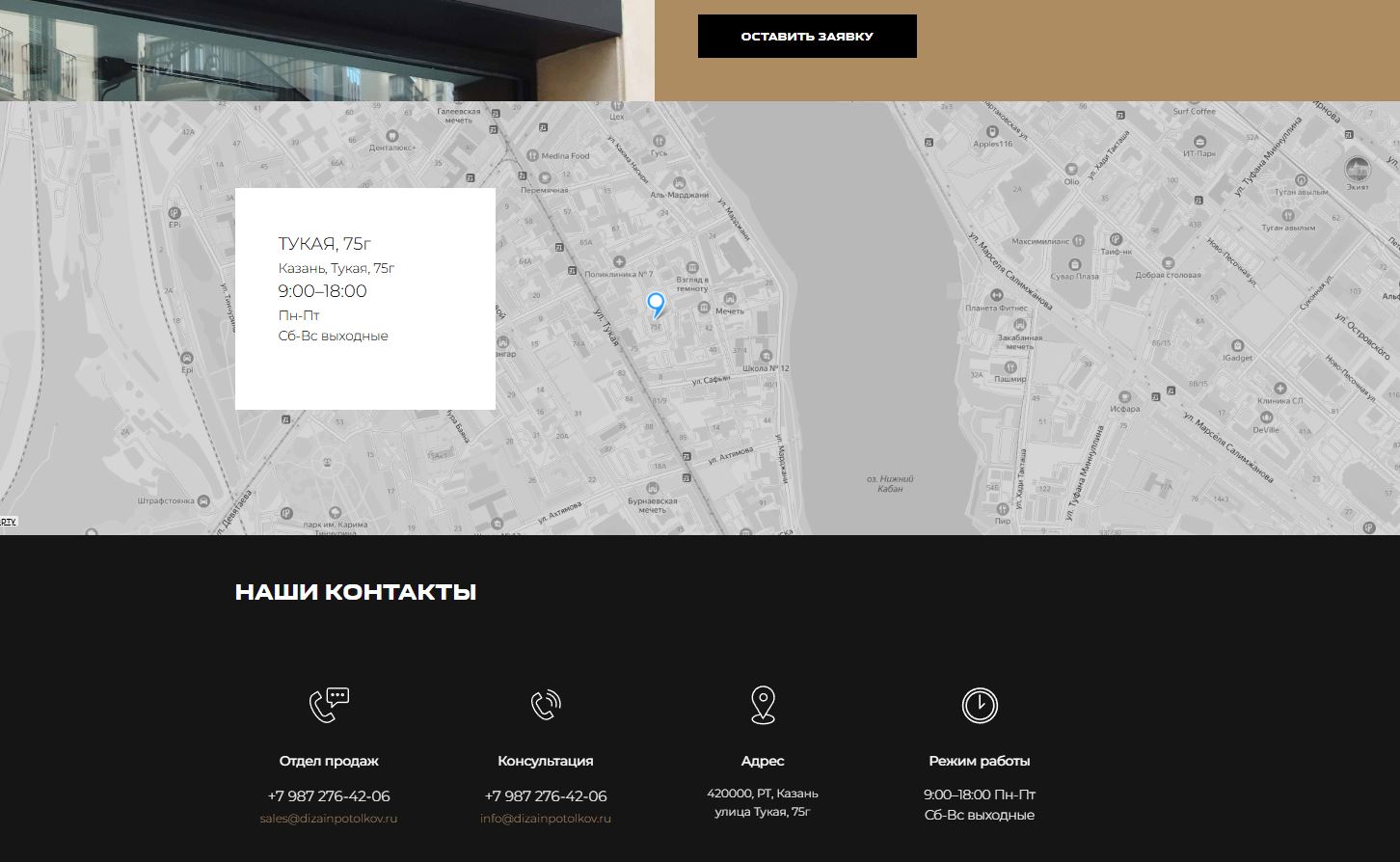Screen dimensions: 1400x862
Task: Click the Планета Фитнес map icon
Action: [x=996, y=296]
